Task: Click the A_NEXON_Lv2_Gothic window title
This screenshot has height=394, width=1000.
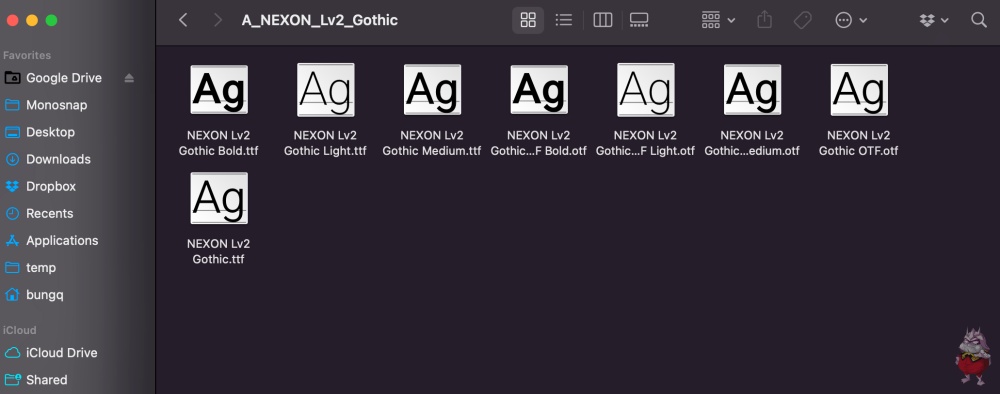Action: (320, 20)
